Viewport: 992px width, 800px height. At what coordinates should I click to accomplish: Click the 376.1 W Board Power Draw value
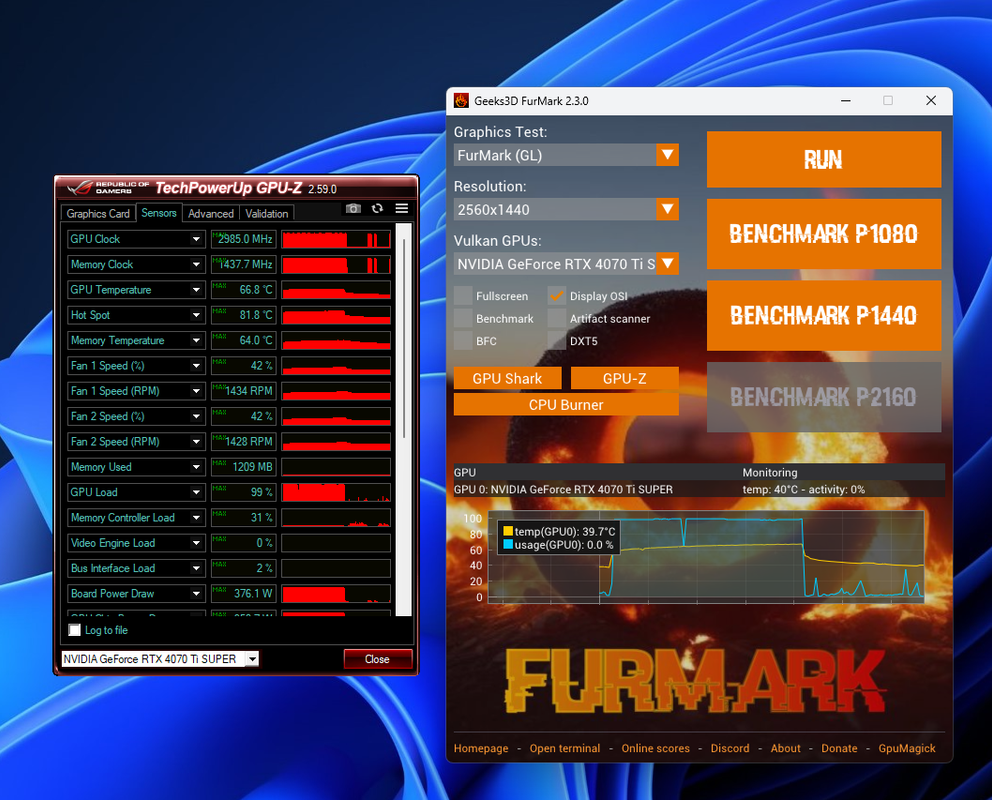tap(244, 593)
